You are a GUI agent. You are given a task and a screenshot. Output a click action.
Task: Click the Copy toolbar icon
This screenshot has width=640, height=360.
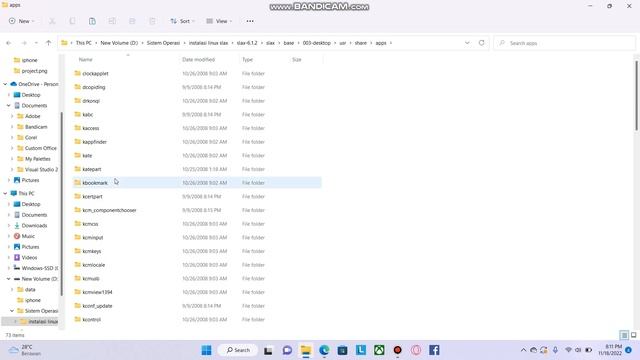(72, 21)
